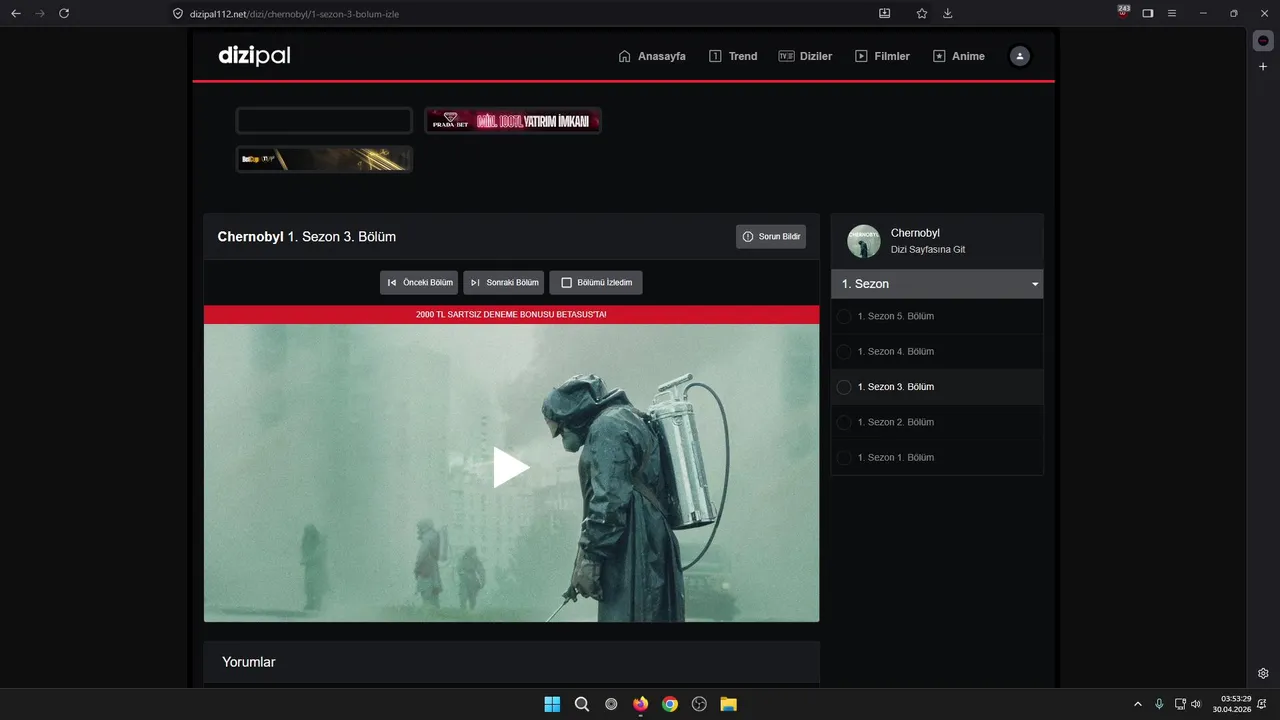Image resolution: width=1280 pixels, height=720 pixels.
Task: Open Windows taskbar search
Action: coord(582,704)
